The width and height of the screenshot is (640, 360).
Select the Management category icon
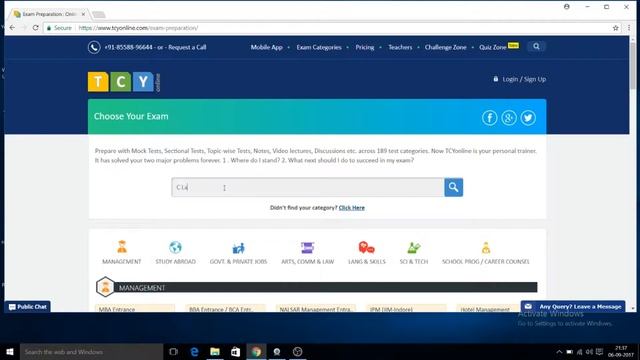tap(122, 247)
